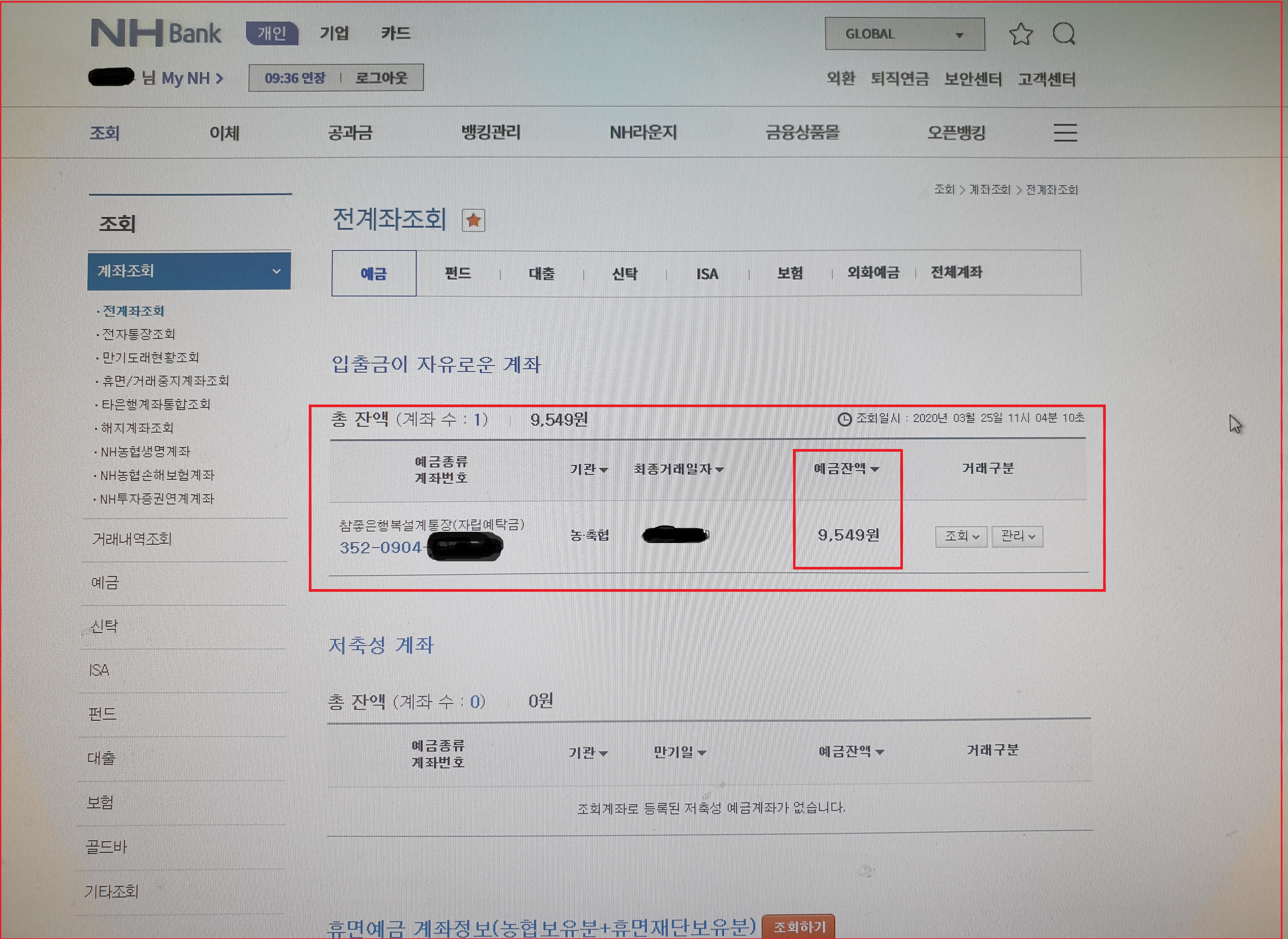Open the 이체 main menu
This screenshot has height=939, width=1288.
tap(224, 133)
